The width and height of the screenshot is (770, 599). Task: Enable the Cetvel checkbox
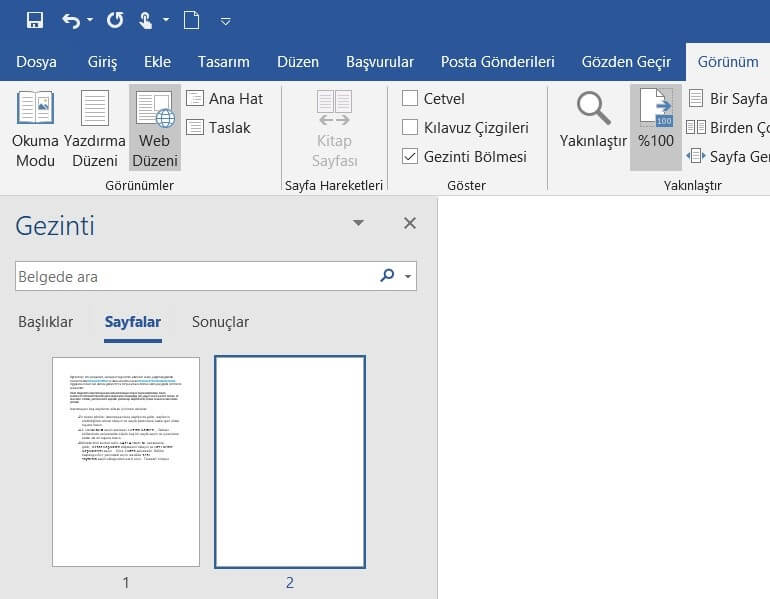pos(410,99)
